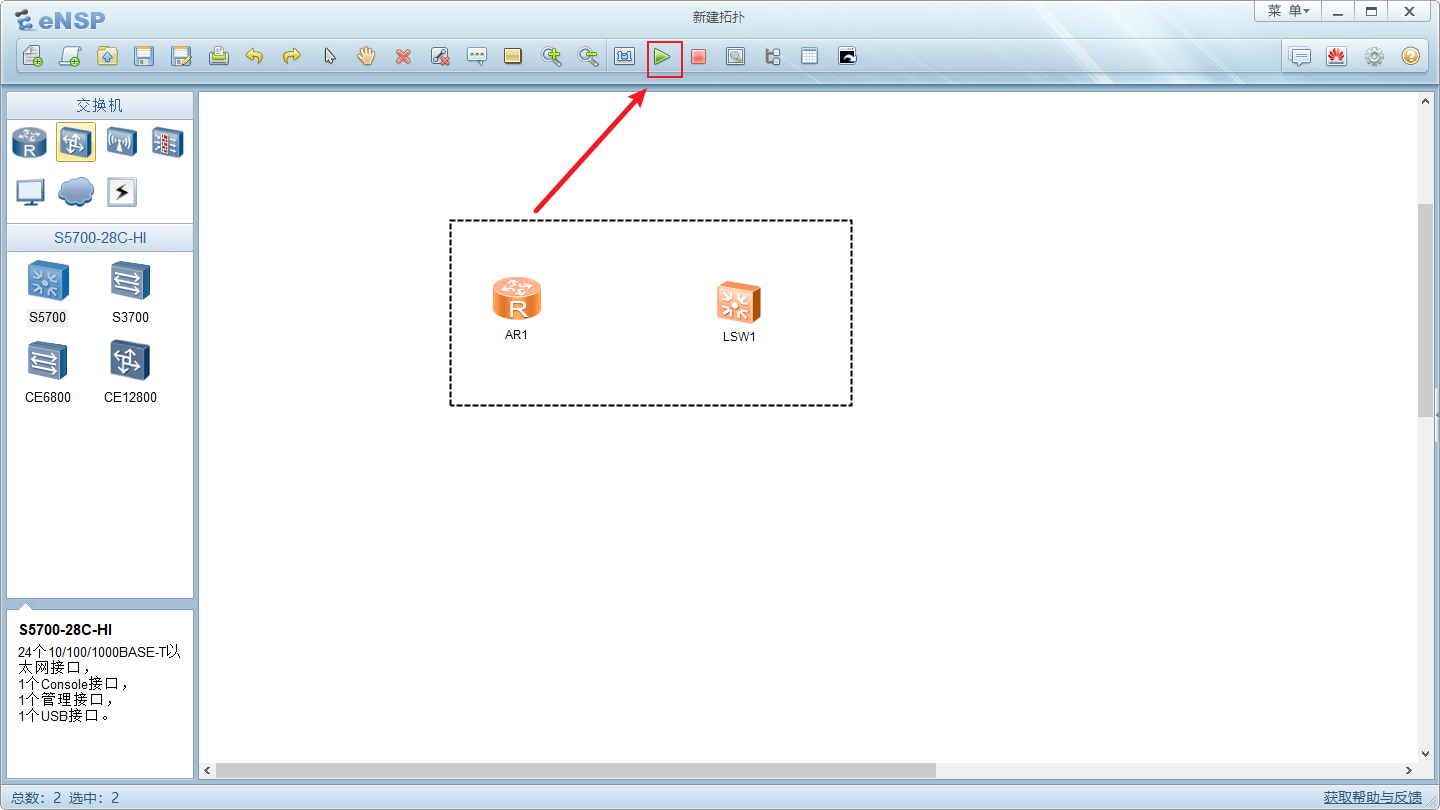Pick the S5700 switch model
This screenshot has width=1440, height=810.
click(x=47, y=292)
